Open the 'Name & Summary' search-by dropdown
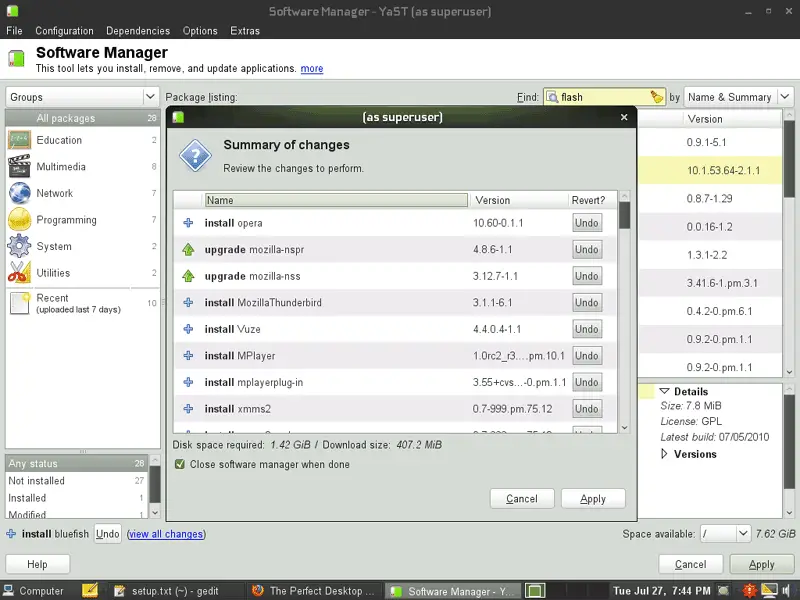 [x=738, y=97]
